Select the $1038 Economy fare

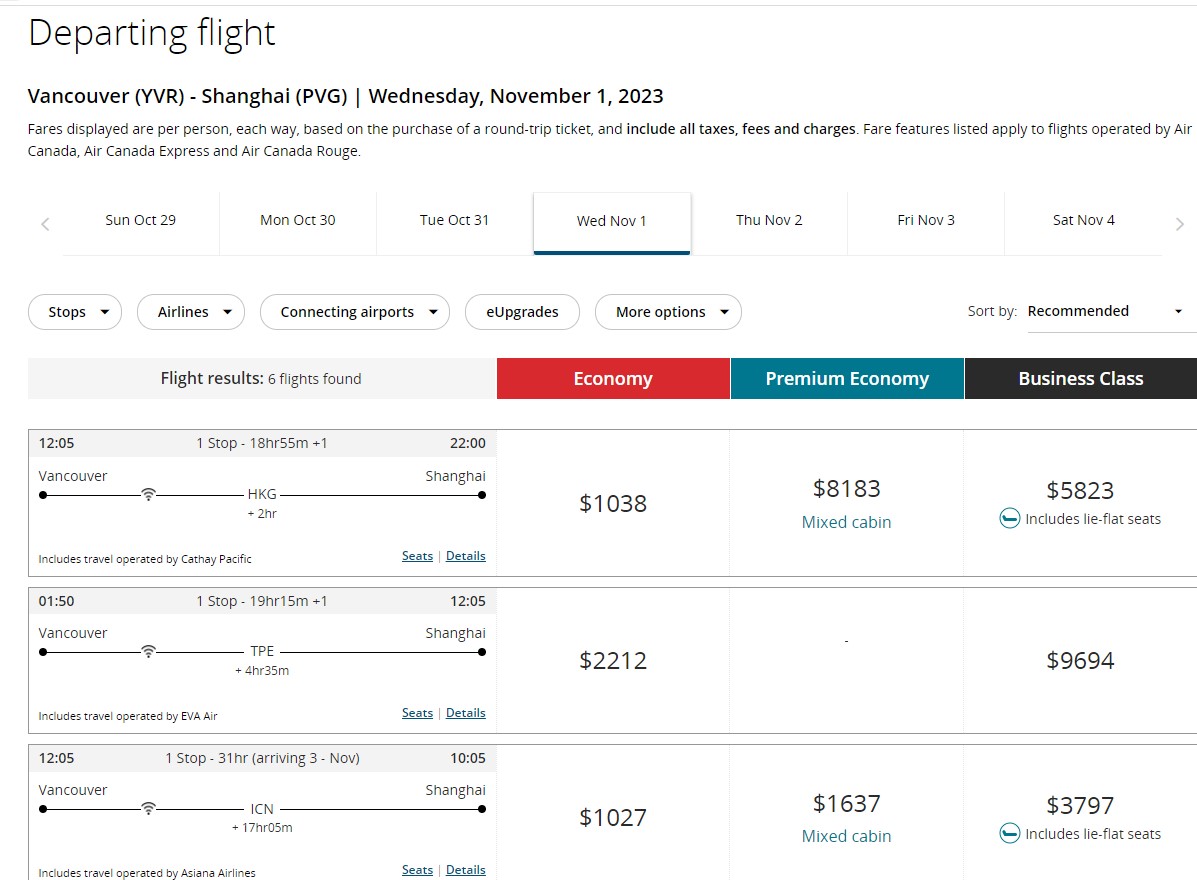pos(613,503)
